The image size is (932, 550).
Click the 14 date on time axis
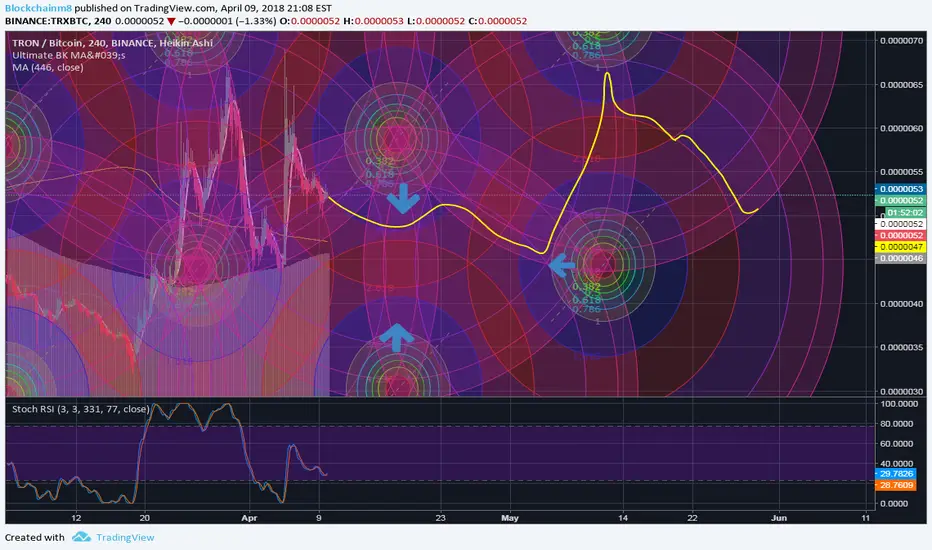[623, 518]
